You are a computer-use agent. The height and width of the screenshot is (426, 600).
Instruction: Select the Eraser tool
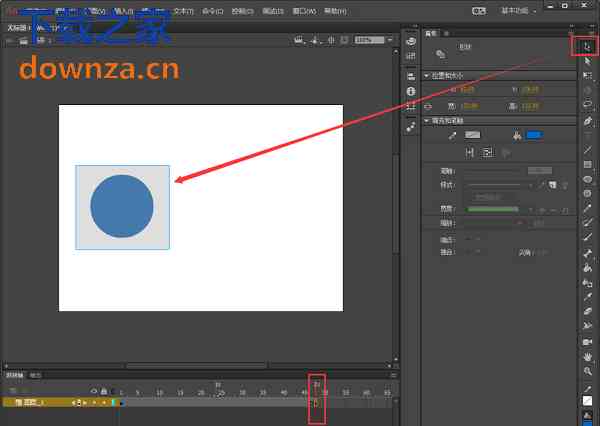[x=587, y=312]
